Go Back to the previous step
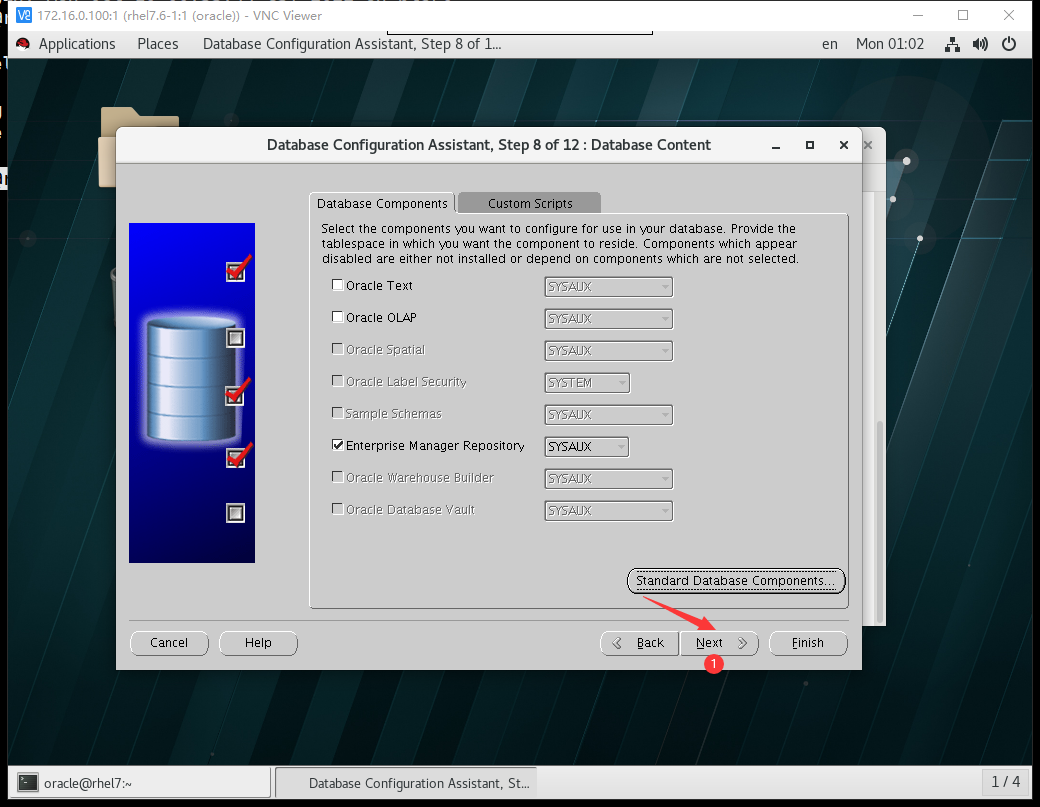Screen dimensions: 1040x807 coord(639,643)
